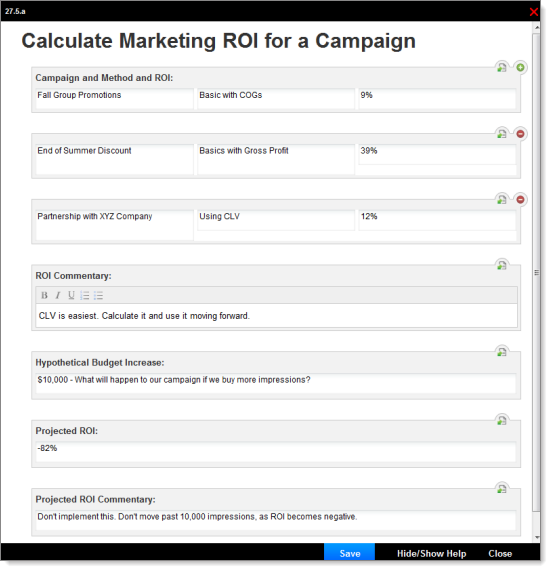This screenshot has height=571, width=551.
Task: Click the comment icon beside Projected ROI
Action: [x=502, y=420]
